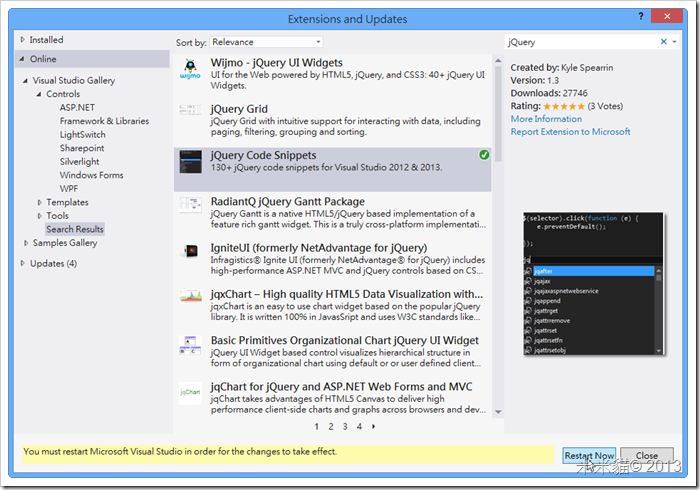Viewport: 700px width, 490px height.
Task: Click the five-star rating stars
Action: tap(564, 107)
